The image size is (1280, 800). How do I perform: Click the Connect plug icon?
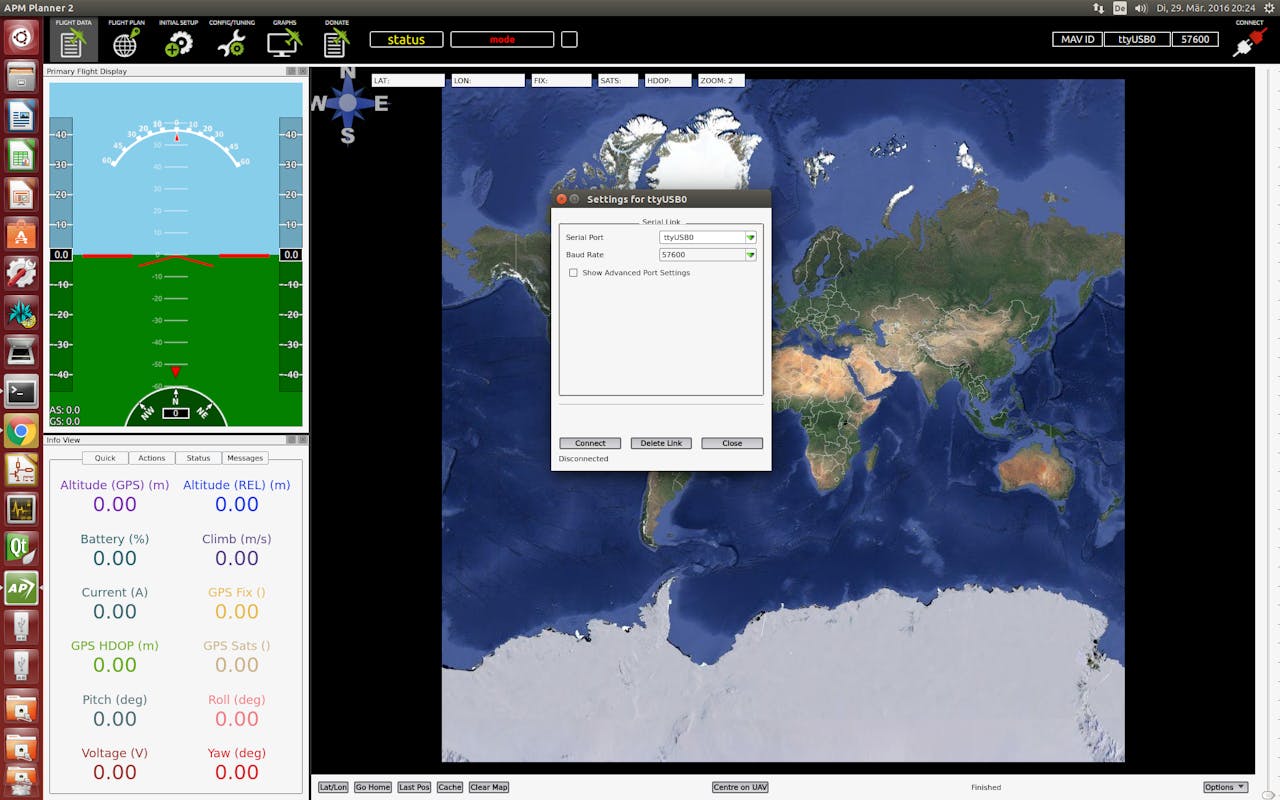click(1249, 43)
